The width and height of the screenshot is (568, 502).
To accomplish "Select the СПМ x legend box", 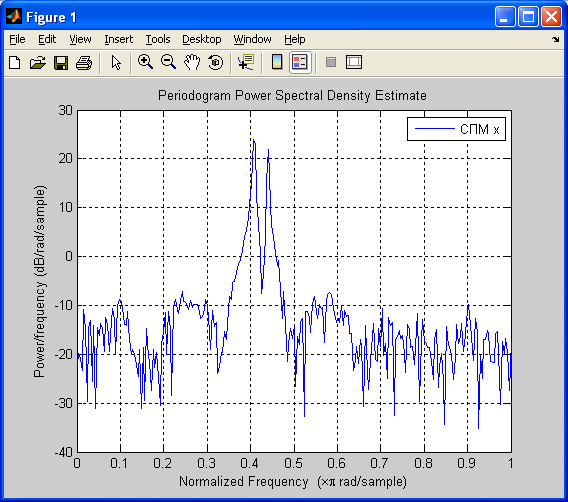I will tap(456, 129).
